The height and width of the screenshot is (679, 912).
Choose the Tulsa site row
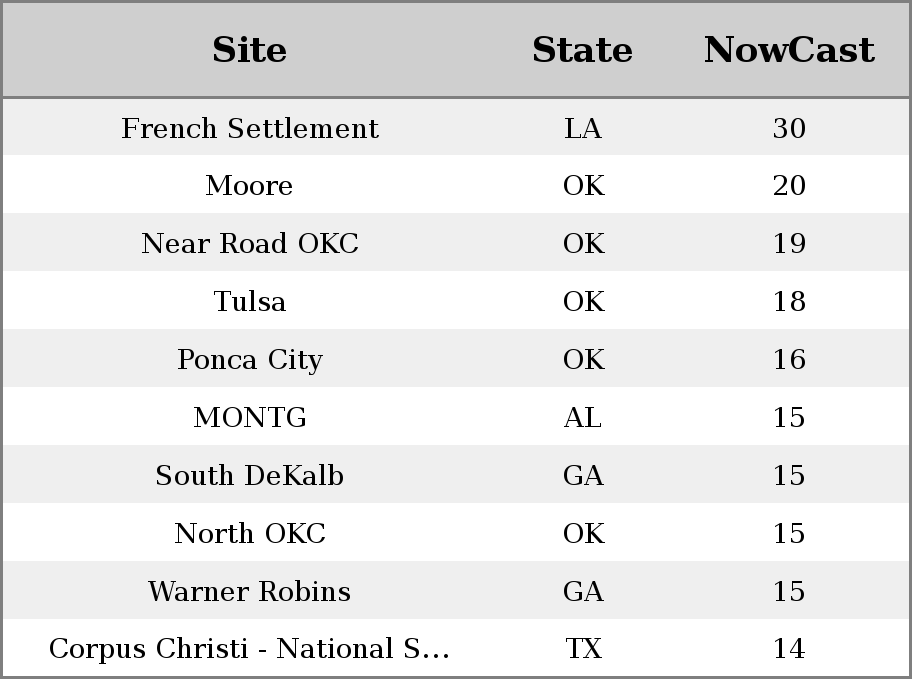point(456,300)
